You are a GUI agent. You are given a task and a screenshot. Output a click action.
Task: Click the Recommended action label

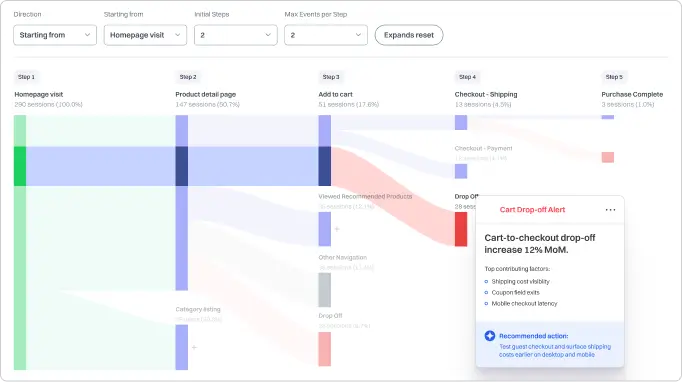tap(534, 336)
